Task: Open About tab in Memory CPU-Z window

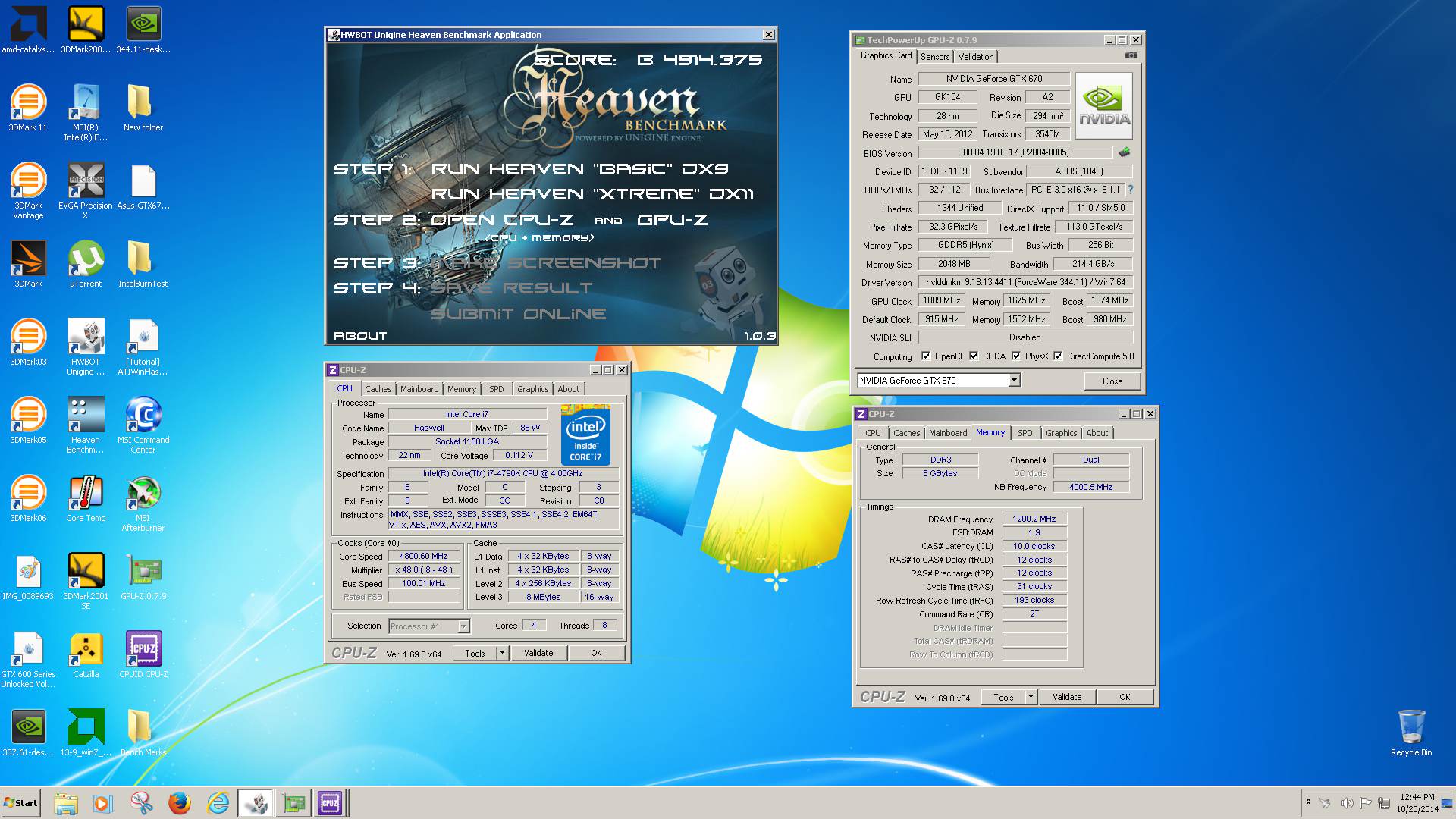Action: 1097,433
